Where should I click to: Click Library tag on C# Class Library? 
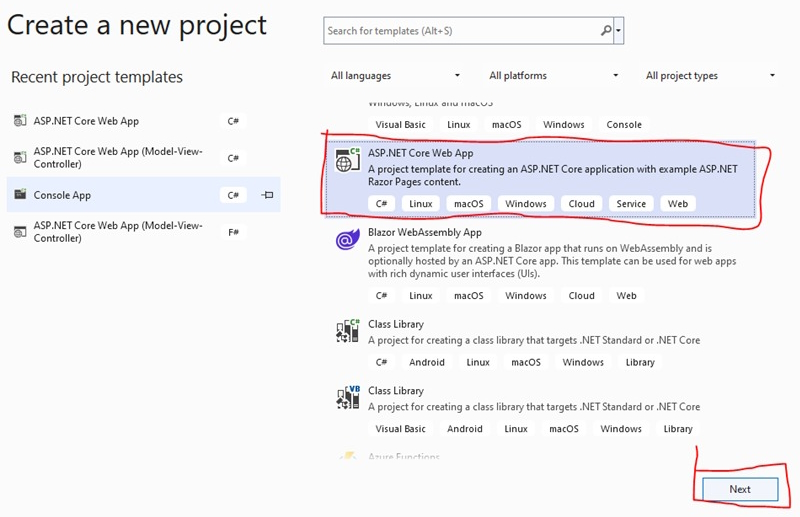tap(640, 362)
